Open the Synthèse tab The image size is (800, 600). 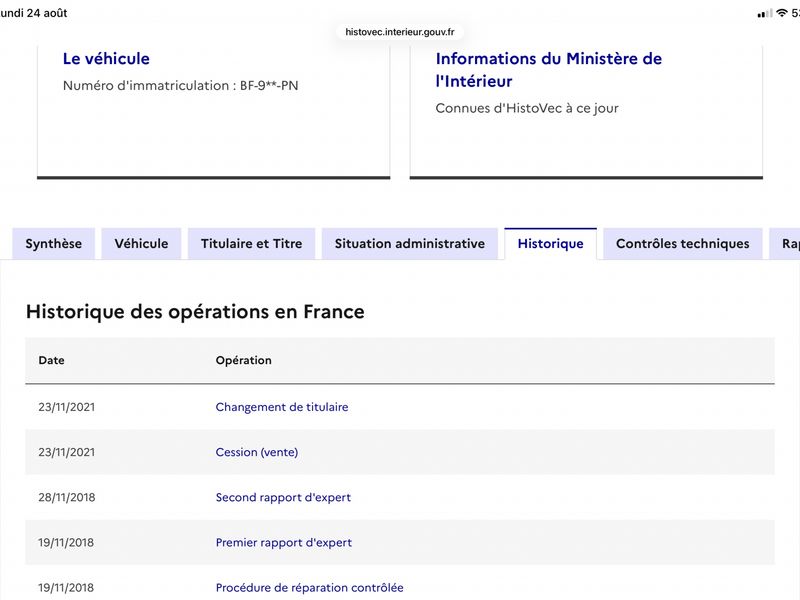pyautogui.click(x=54, y=244)
